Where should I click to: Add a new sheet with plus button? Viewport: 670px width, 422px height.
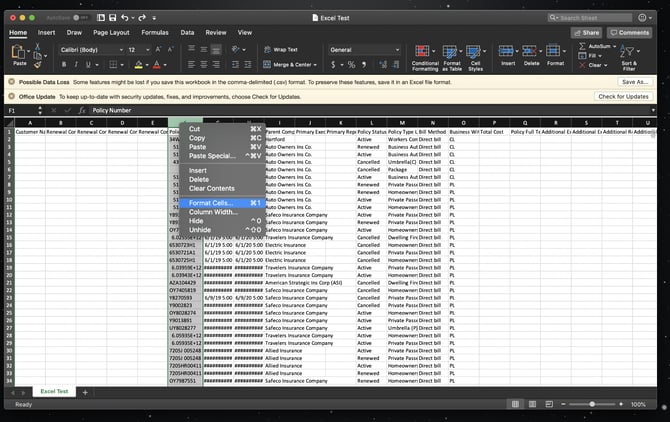85,392
